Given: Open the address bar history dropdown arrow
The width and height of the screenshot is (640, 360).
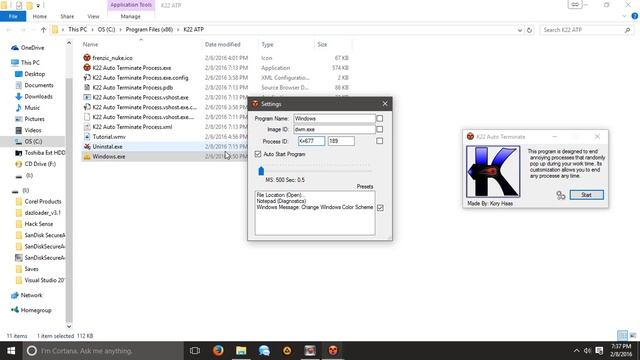Looking at the screenshot, I should click(x=520, y=30).
